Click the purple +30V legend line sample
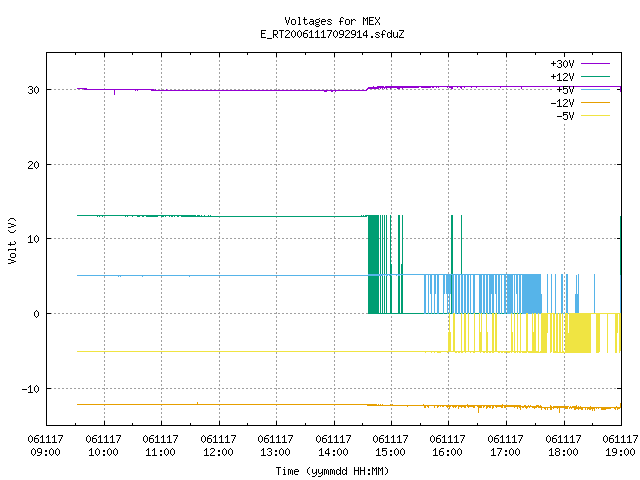The image size is (640, 480). 596,63
